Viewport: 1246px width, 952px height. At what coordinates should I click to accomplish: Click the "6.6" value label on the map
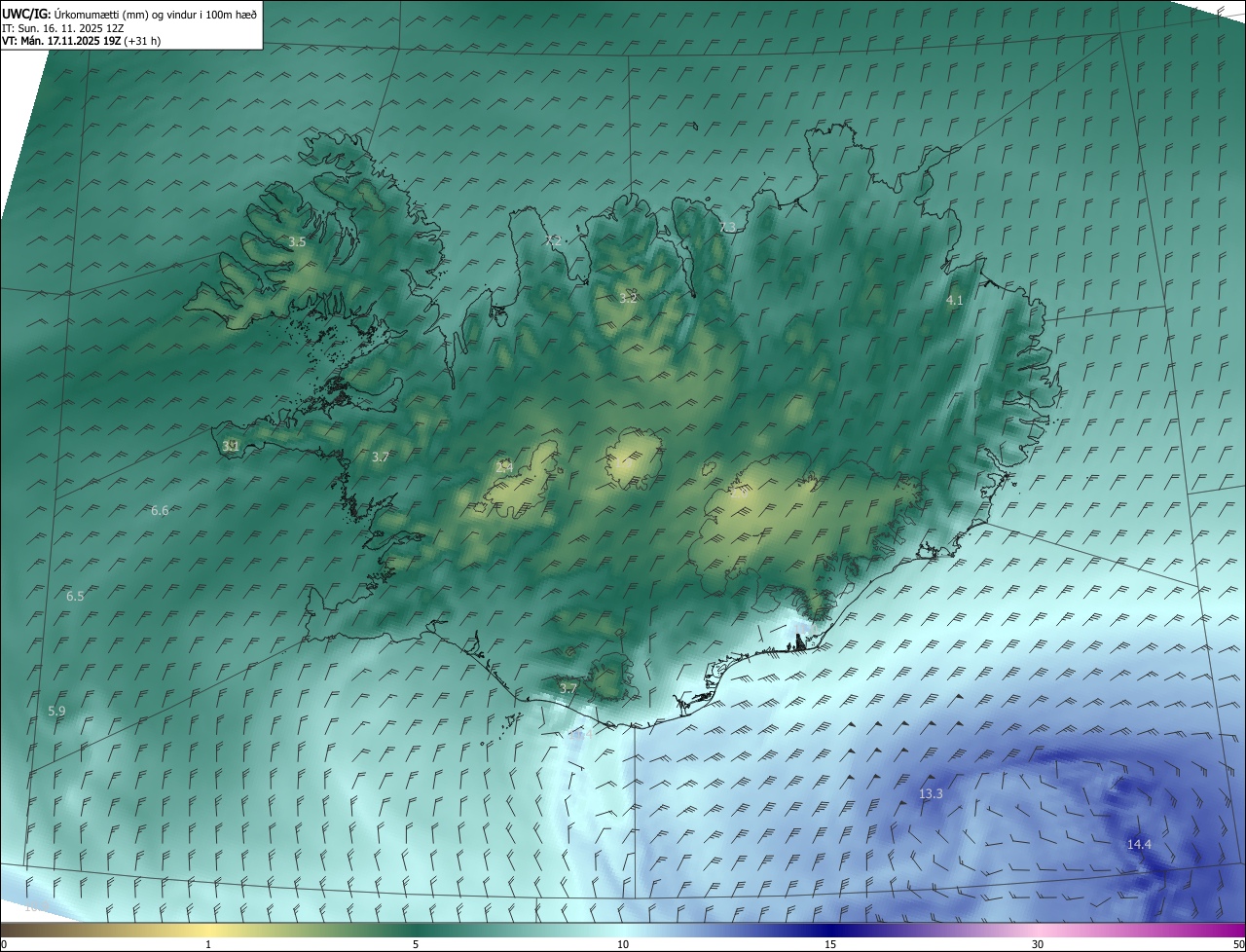(x=161, y=510)
